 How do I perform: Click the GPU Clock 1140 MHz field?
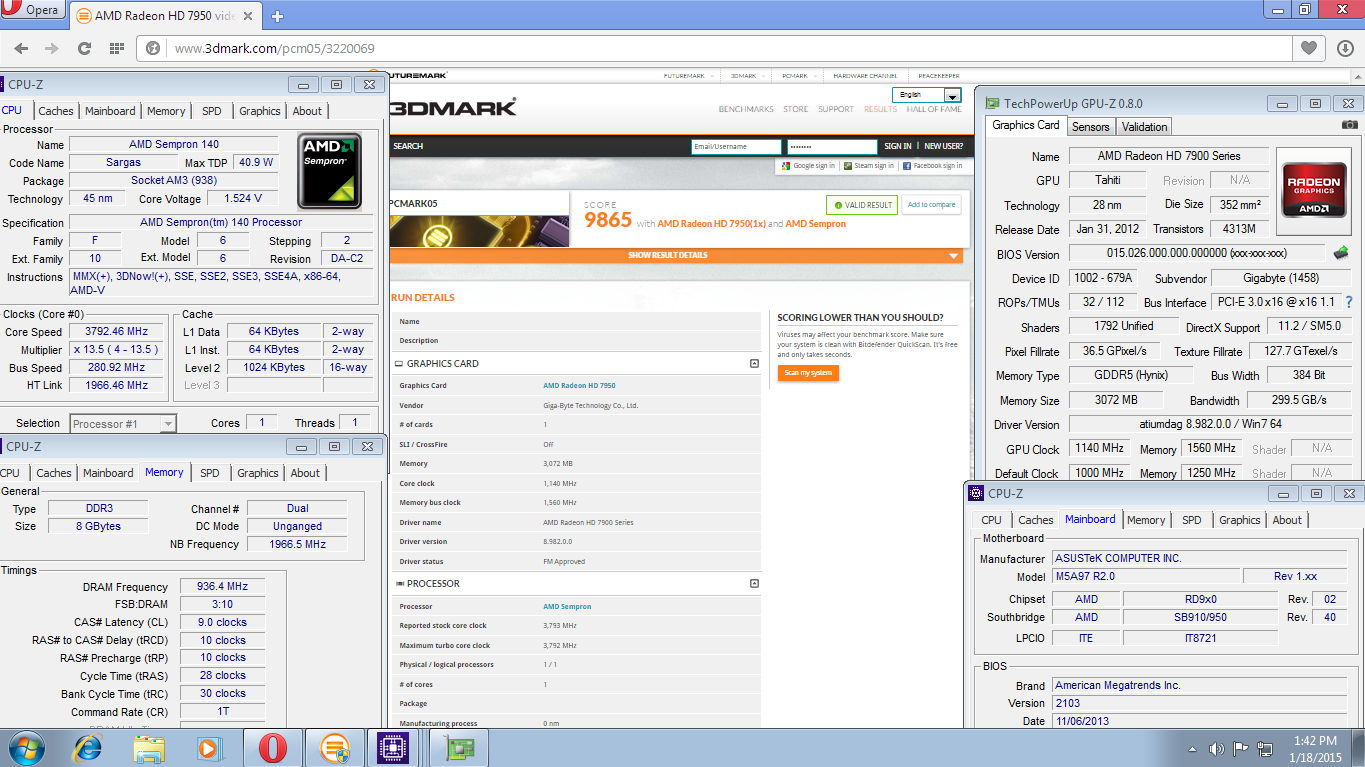[x=1101, y=449]
